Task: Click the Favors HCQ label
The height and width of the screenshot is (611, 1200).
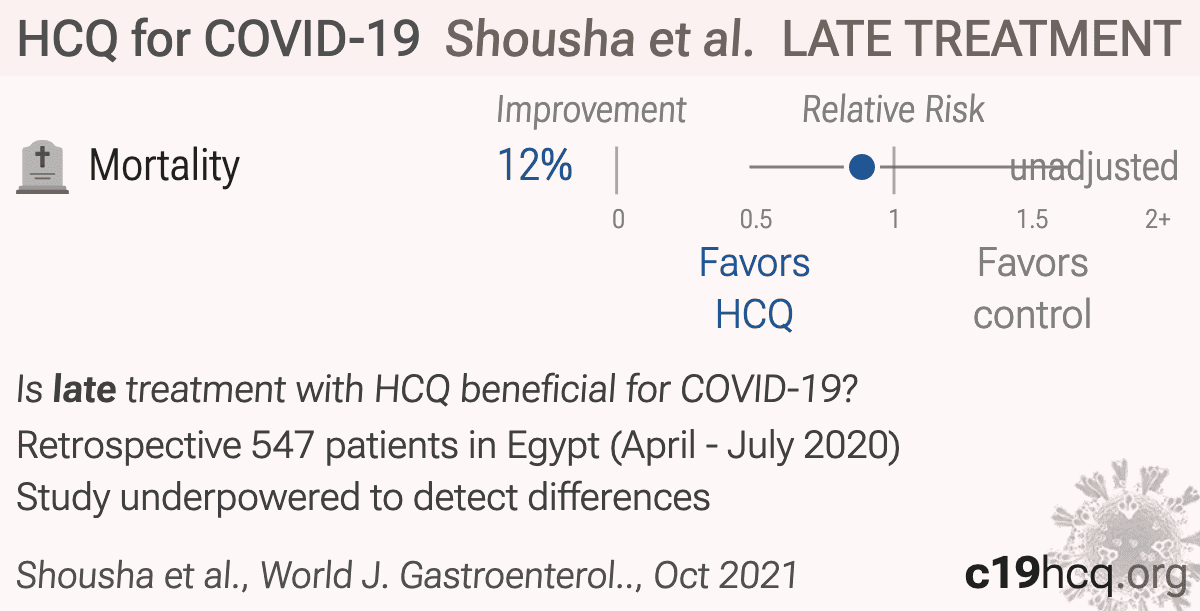Action: 754,289
